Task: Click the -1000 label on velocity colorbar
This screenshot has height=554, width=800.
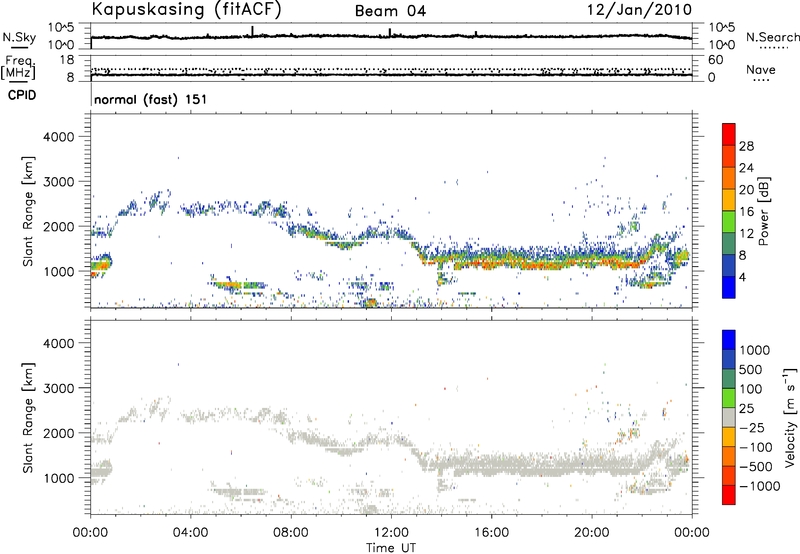Action: point(760,486)
